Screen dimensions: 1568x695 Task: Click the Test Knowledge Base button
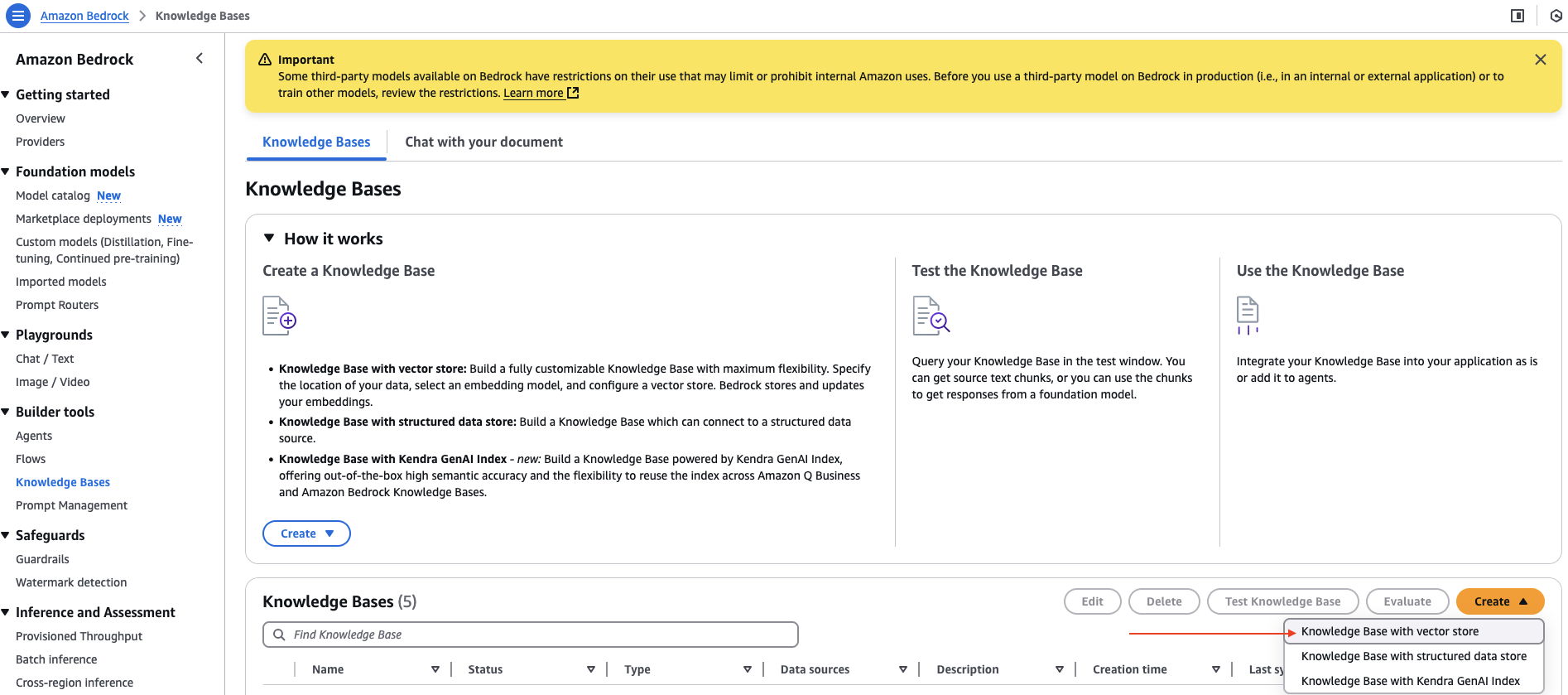1282,601
